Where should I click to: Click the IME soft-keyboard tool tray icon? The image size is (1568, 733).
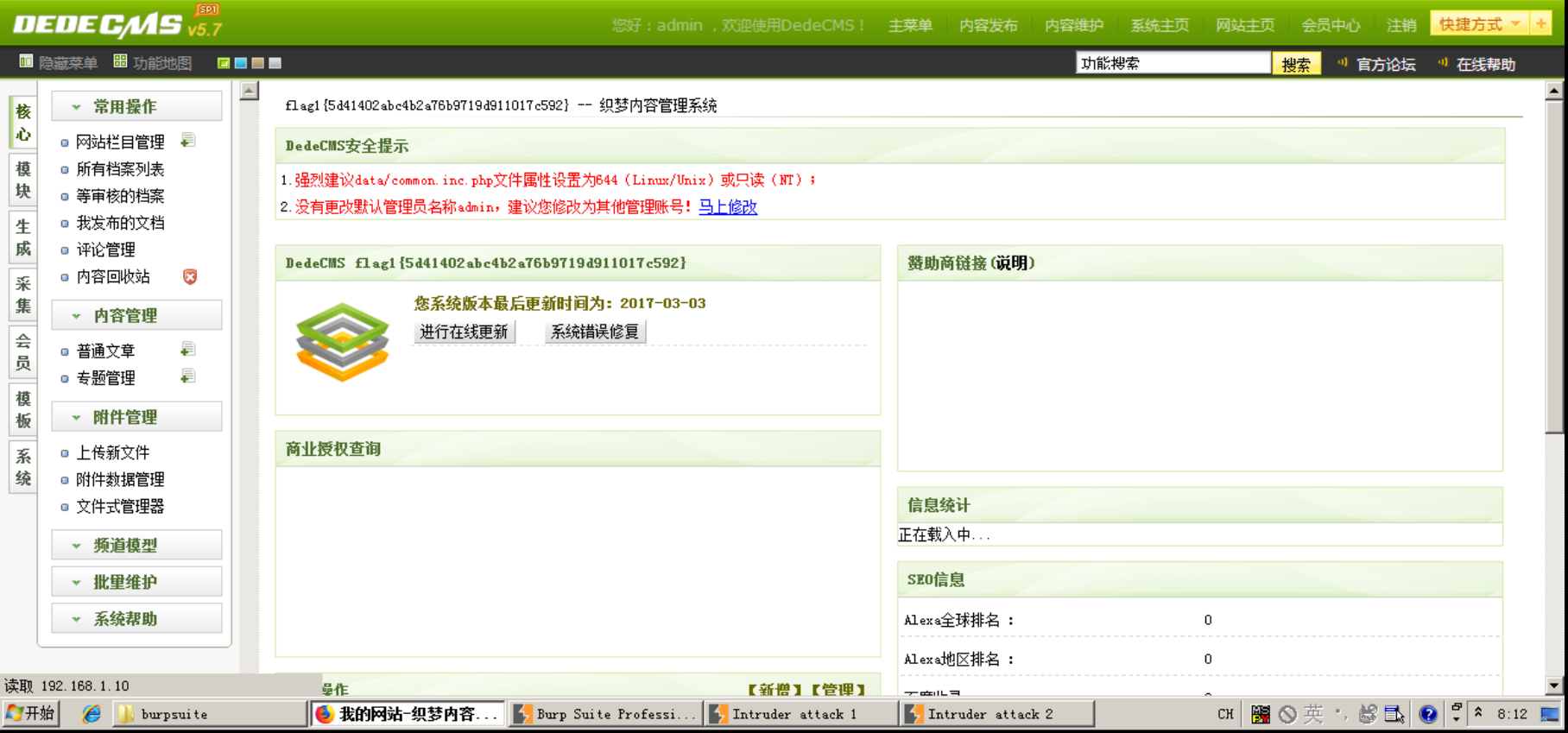1368,714
